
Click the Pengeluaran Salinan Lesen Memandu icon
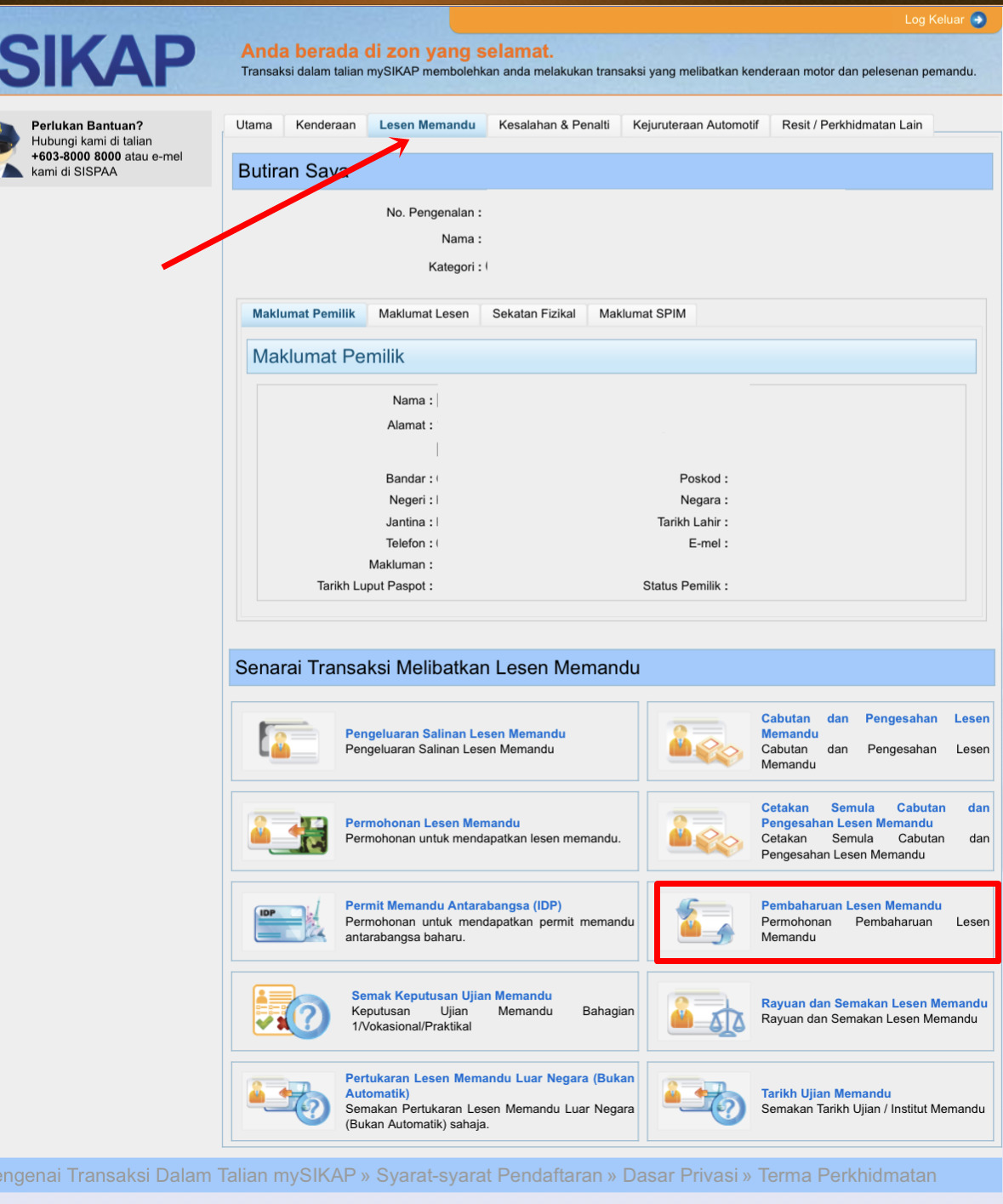[x=288, y=741]
